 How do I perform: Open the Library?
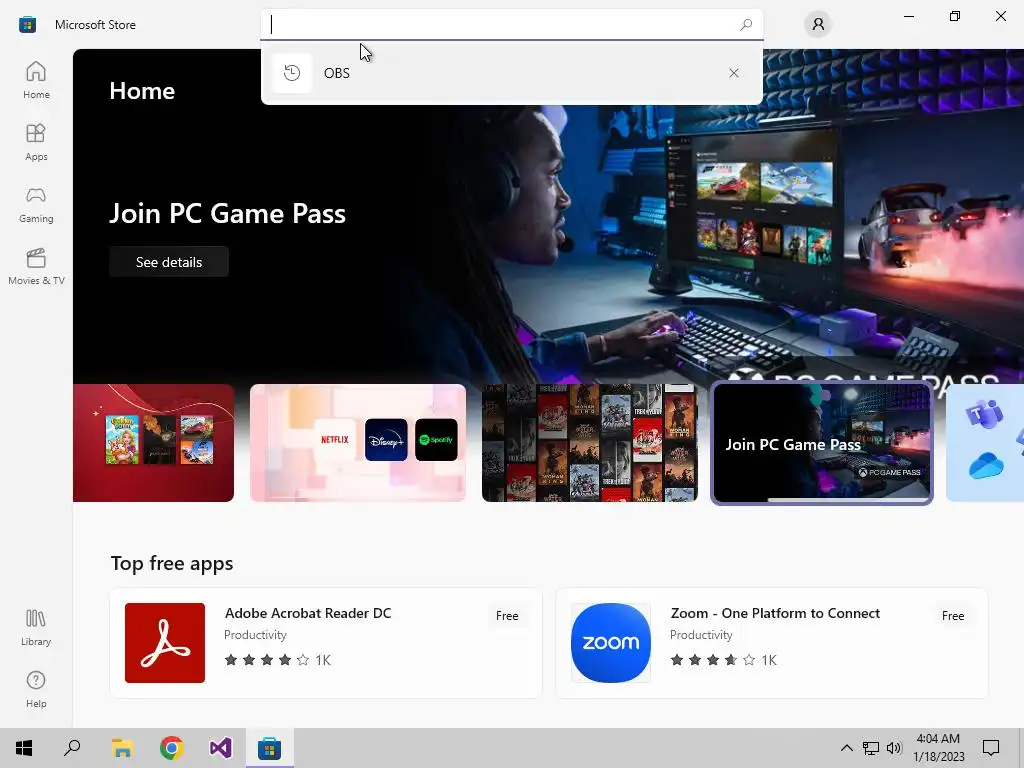[36, 627]
